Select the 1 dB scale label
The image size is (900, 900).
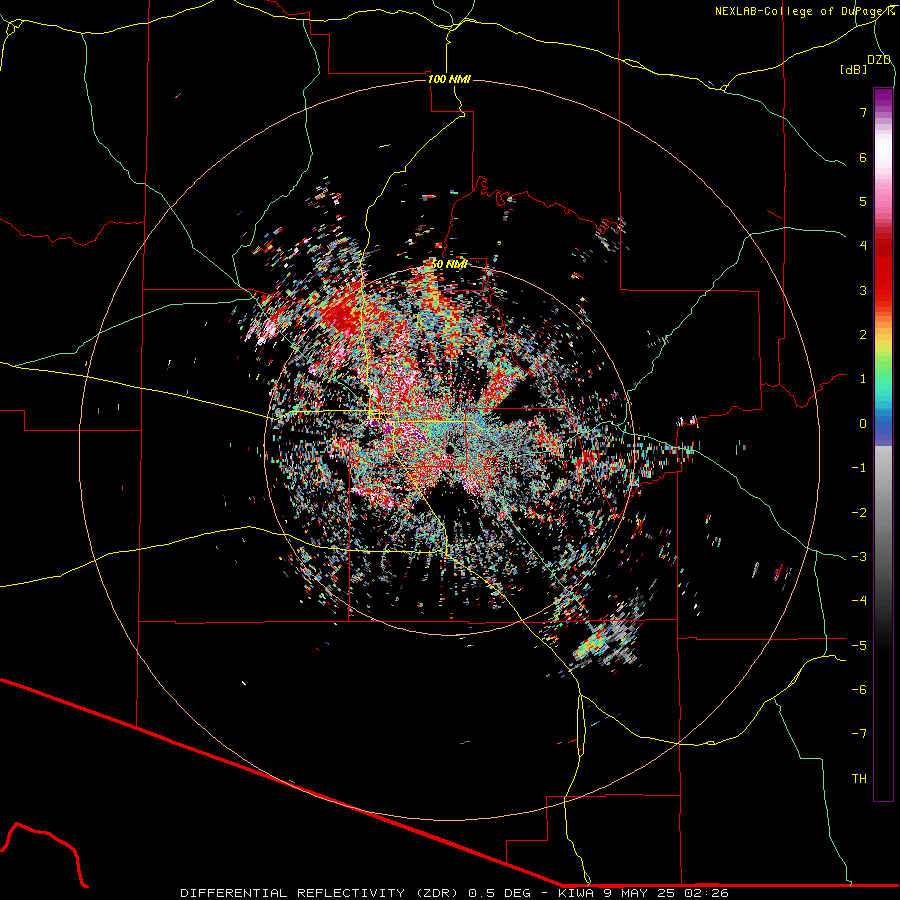(x=863, y=379)
